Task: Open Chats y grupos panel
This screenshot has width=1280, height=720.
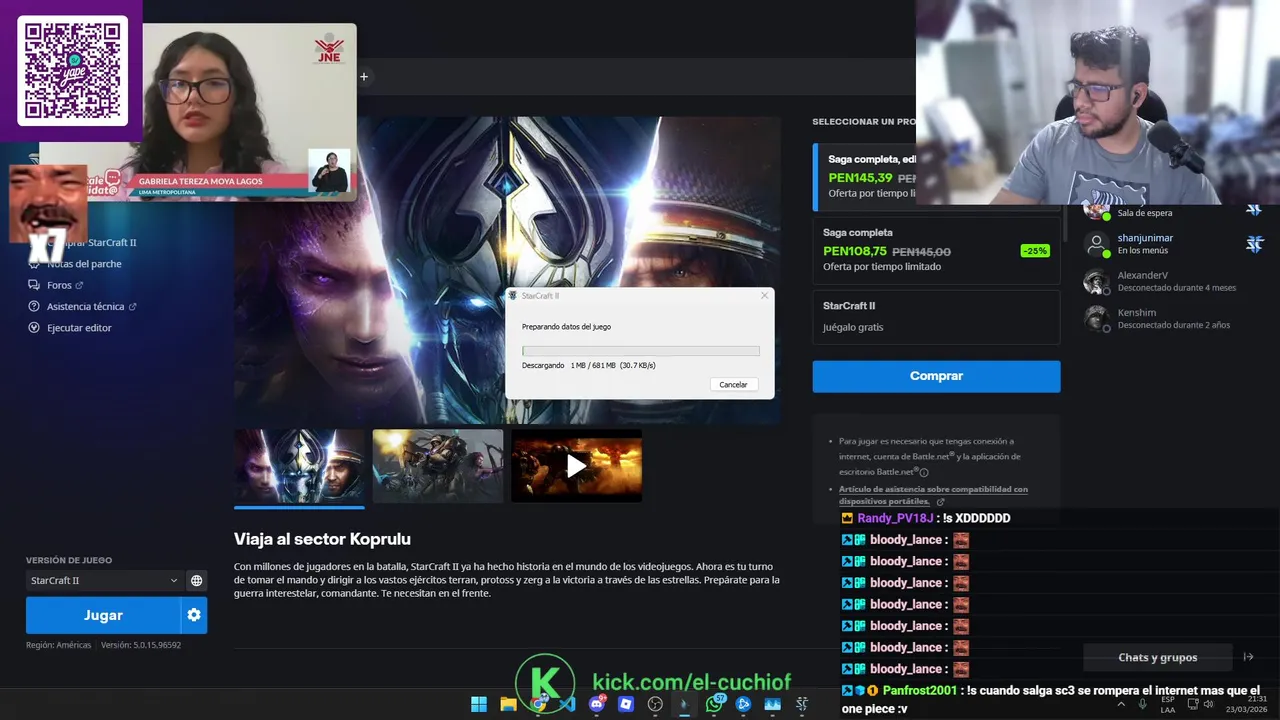Action: click(x=1157, y=657)
